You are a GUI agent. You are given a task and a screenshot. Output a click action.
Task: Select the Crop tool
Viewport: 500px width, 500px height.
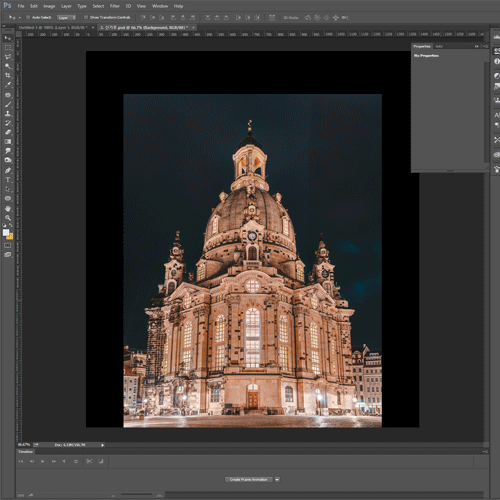[x=8, y=76]
